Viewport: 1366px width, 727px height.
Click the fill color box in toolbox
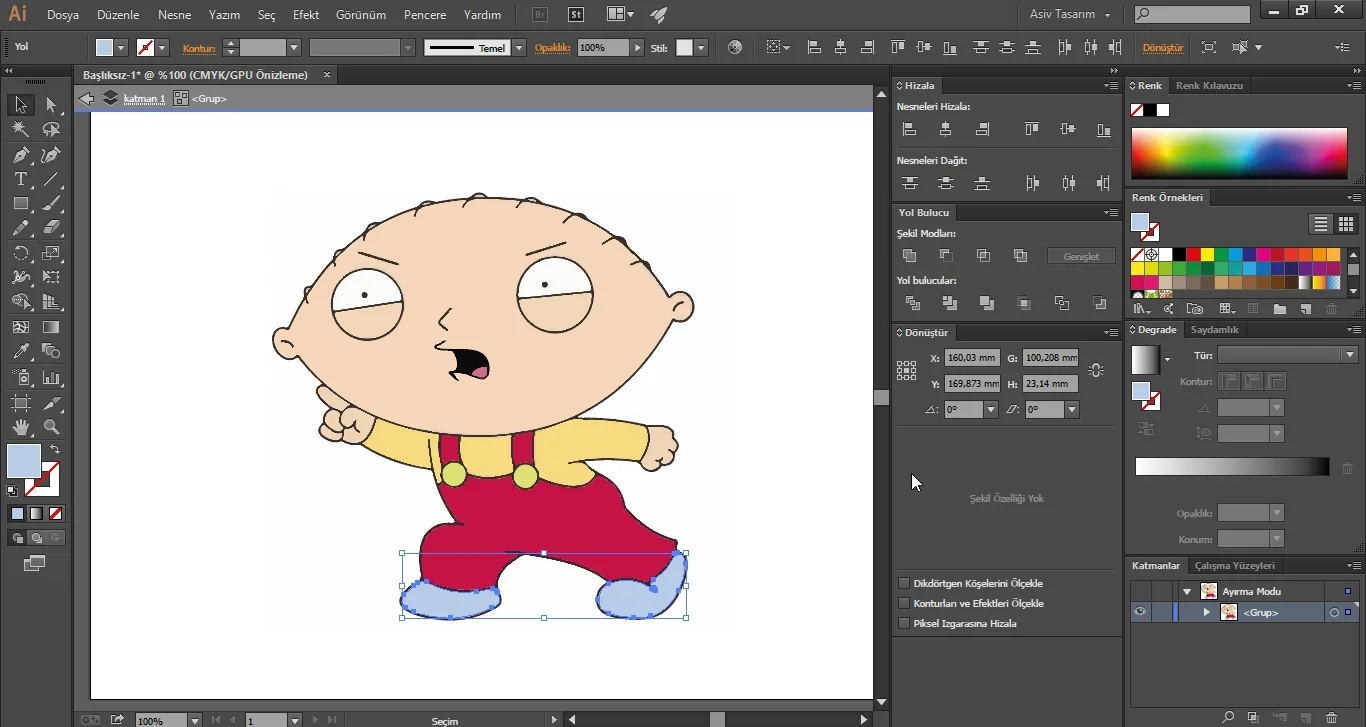(24, 461)
